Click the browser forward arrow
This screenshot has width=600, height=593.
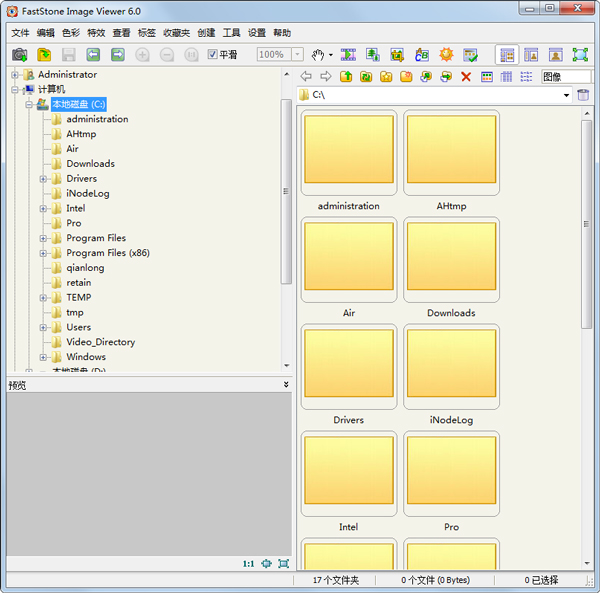coord(326,77)
